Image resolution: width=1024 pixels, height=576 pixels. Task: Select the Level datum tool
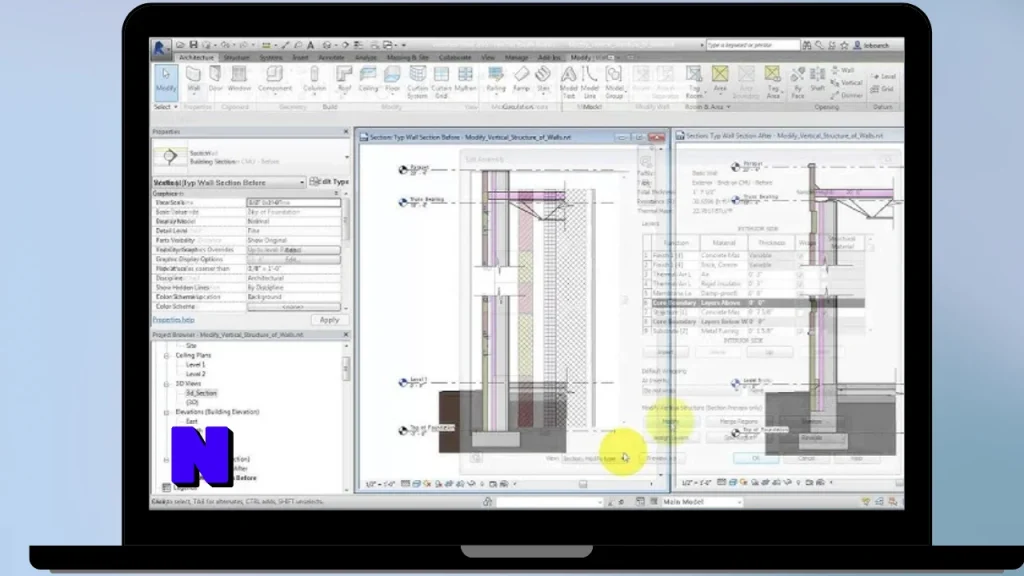884,76
